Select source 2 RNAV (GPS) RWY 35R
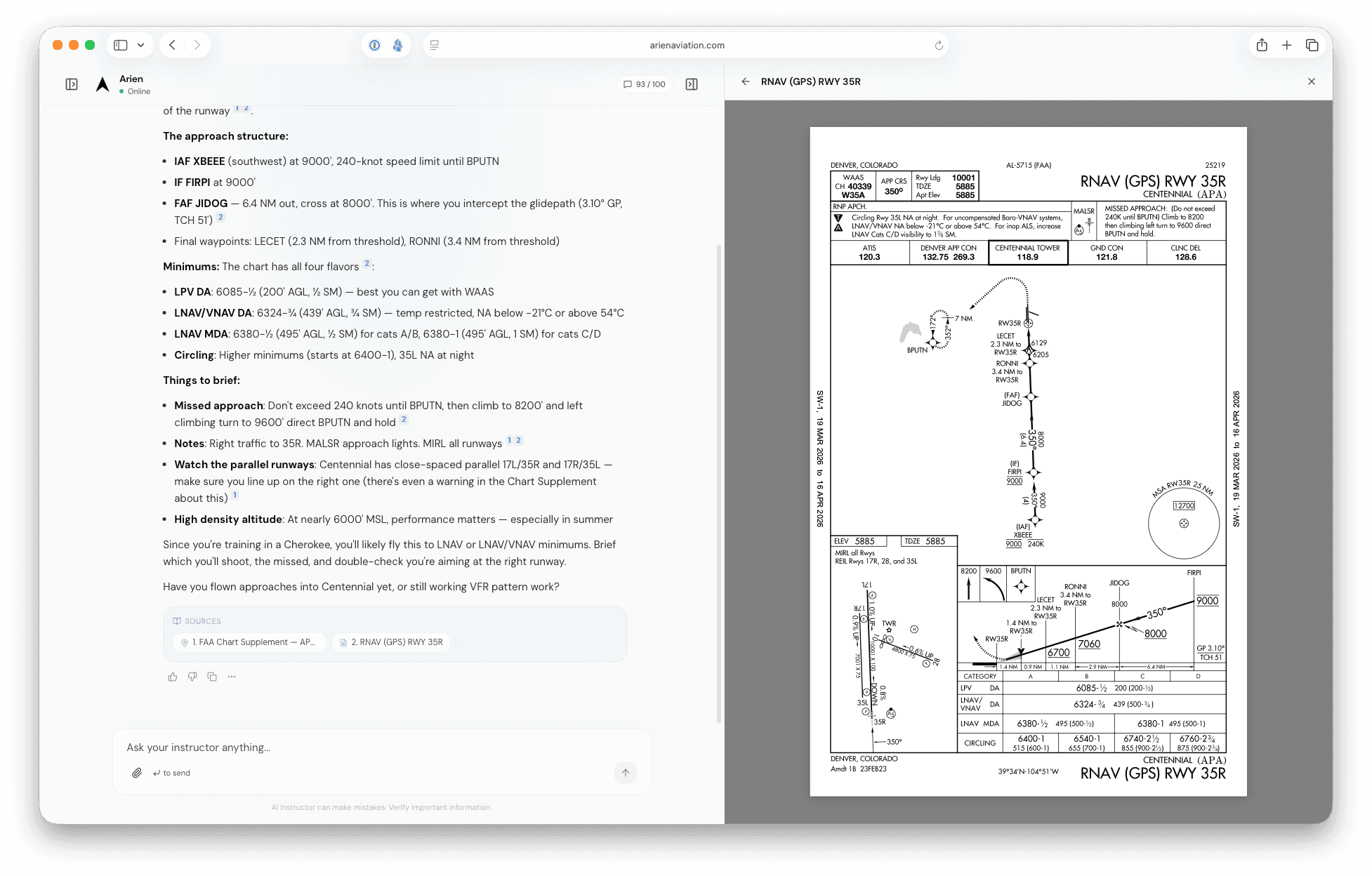The width and height of the screenshot is (1372, 876). coord(390,642)
